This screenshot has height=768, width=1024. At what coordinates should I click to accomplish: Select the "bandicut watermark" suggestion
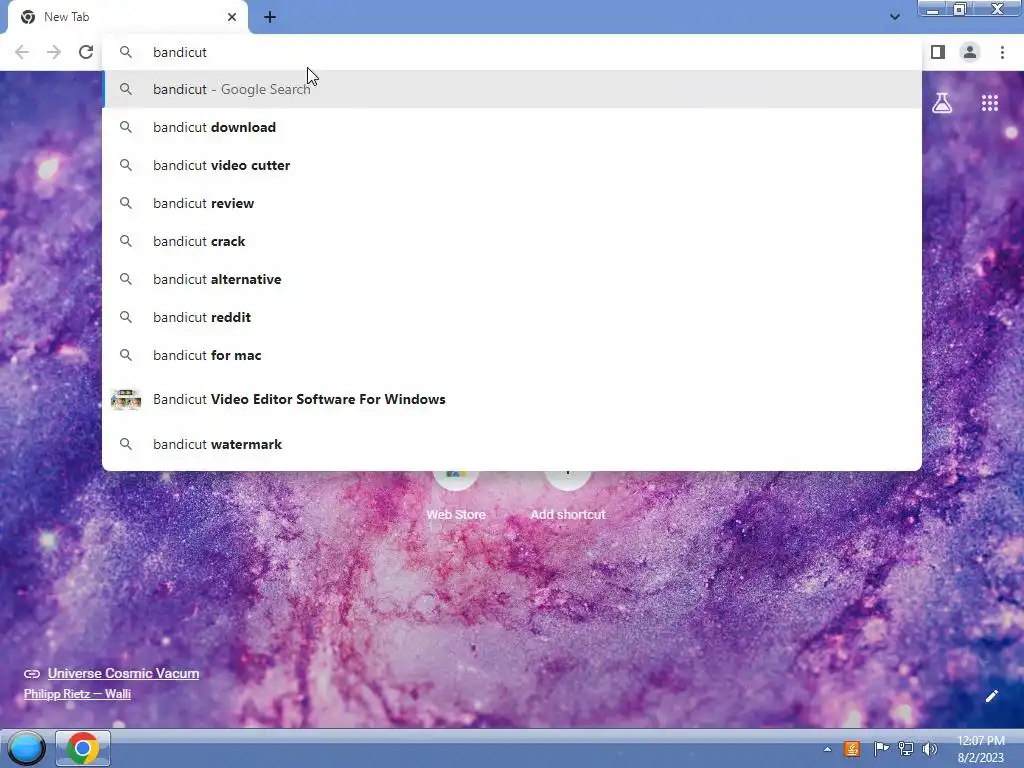coord(511,444)
